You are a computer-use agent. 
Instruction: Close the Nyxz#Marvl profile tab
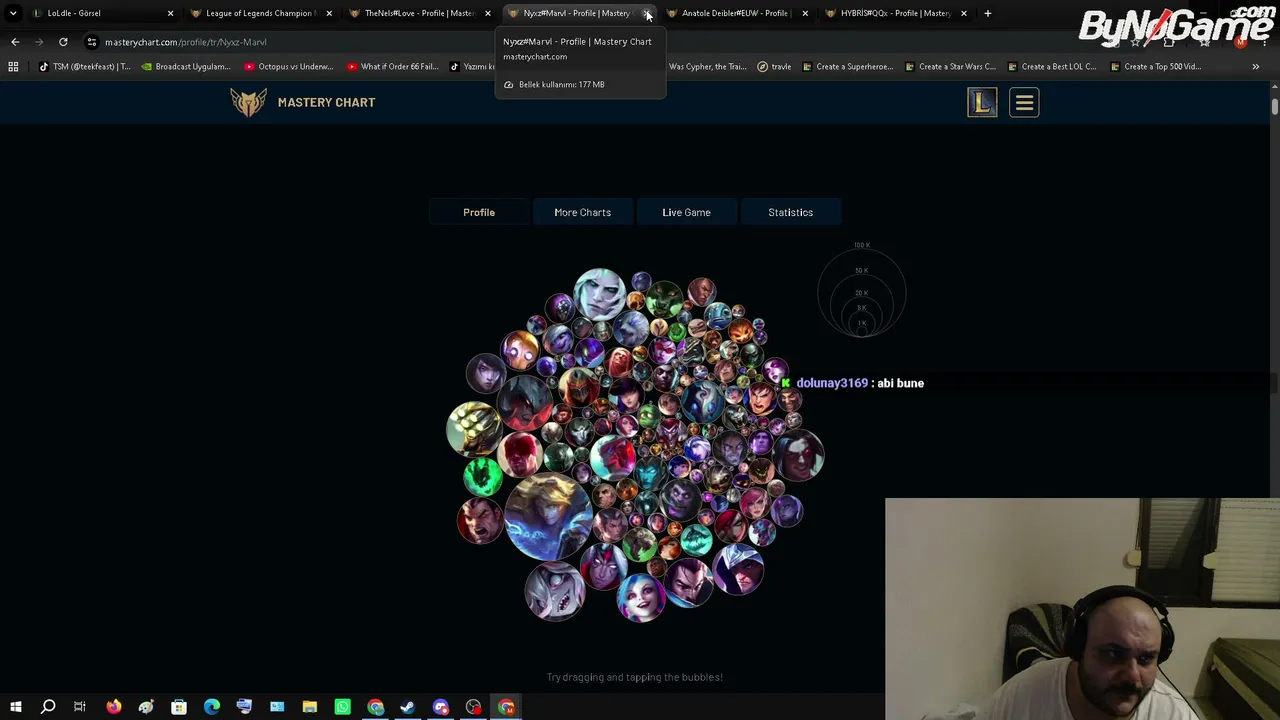pyautogui.click(x=646, y=13)
